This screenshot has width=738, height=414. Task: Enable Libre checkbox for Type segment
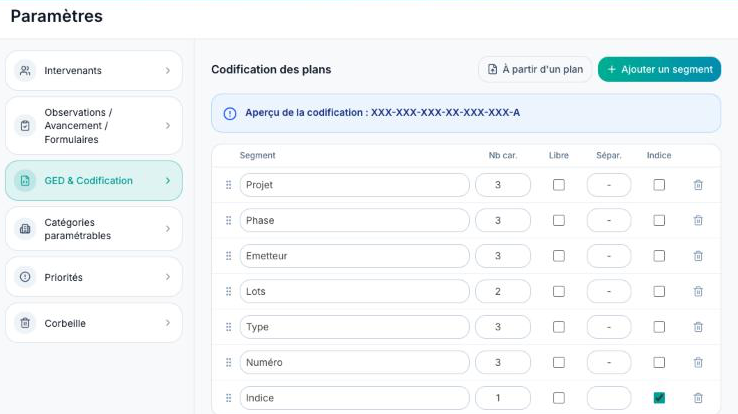(559, 327)
